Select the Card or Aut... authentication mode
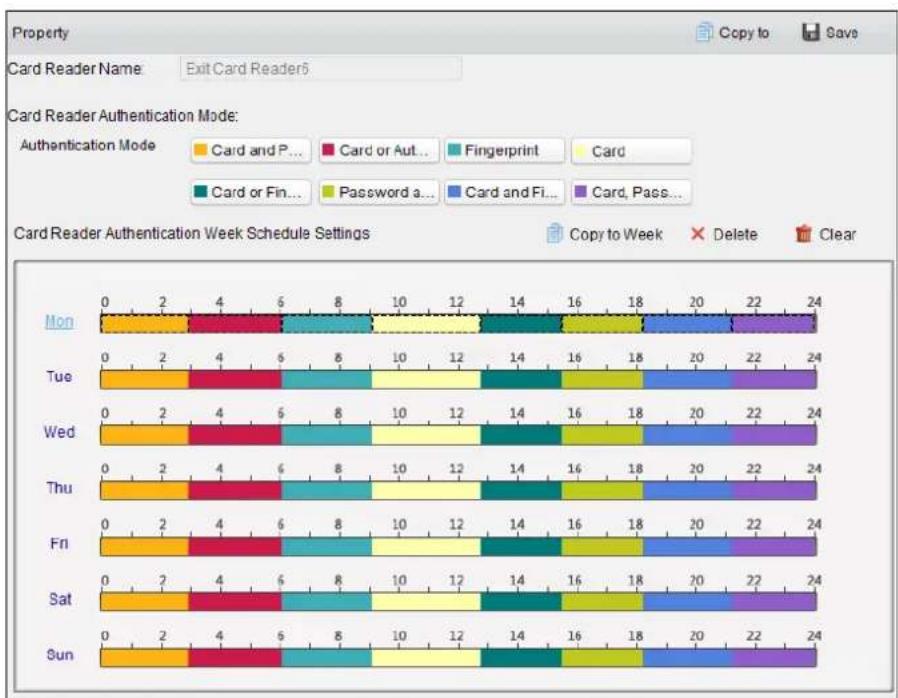 tap(379, 151)
